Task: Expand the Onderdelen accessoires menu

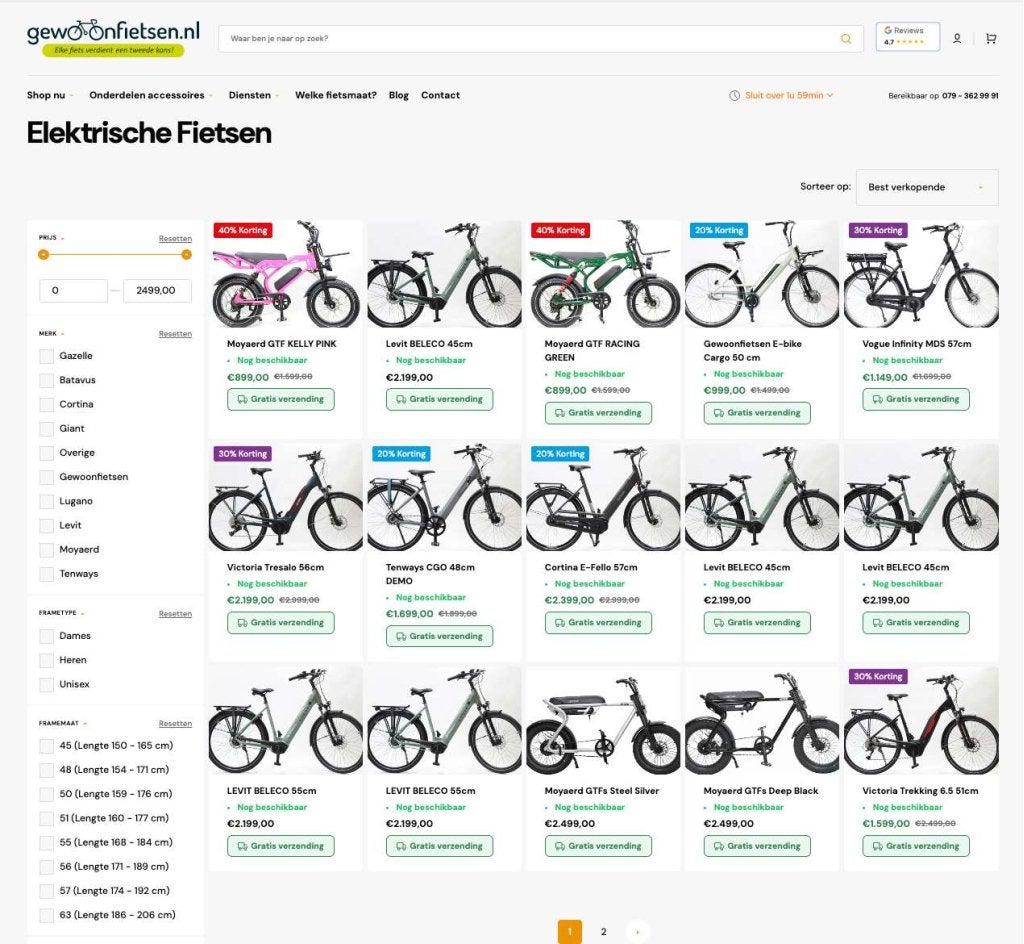Action: pos(151,95)
